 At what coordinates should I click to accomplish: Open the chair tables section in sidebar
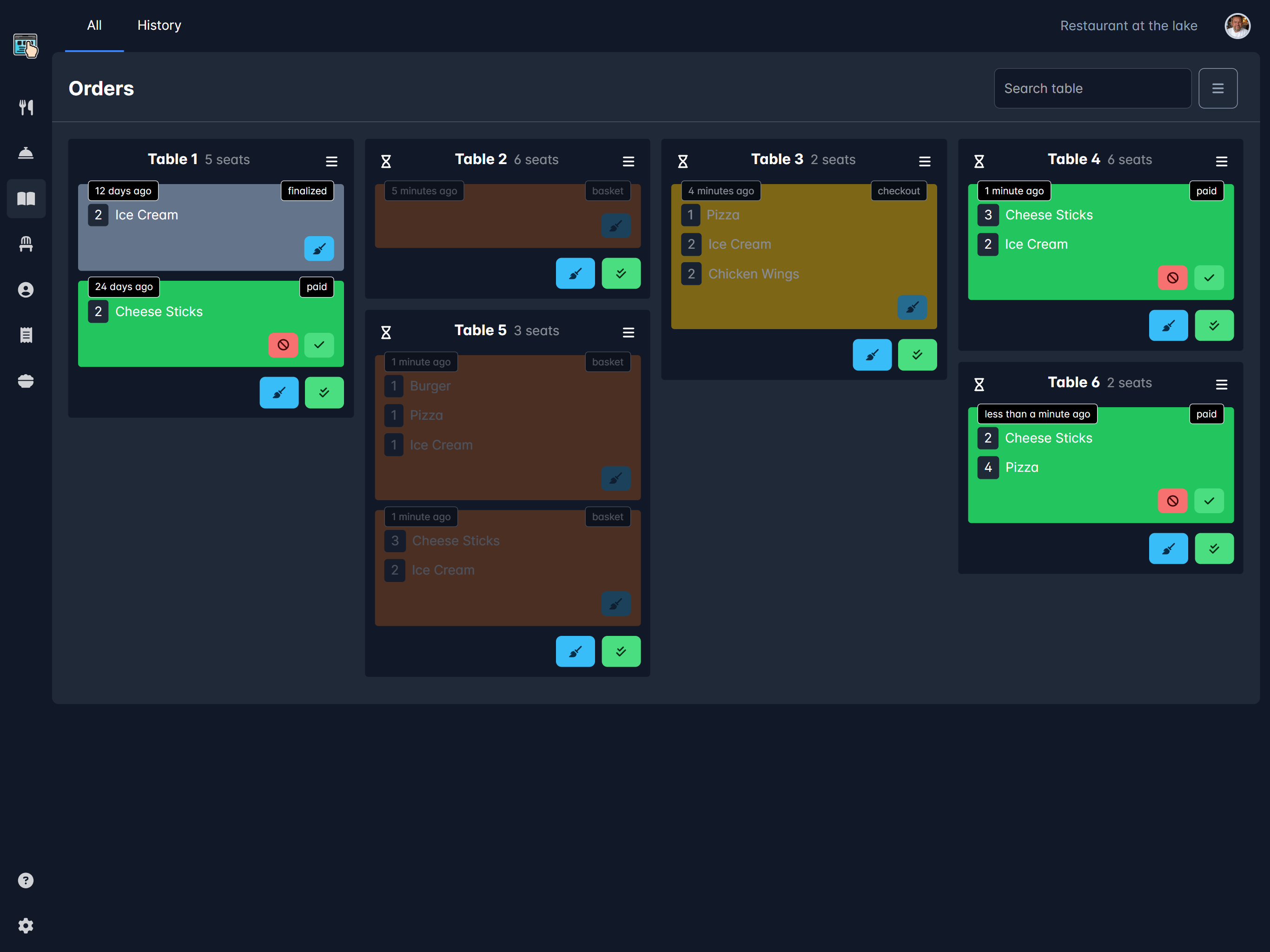(x=26, y=244)
